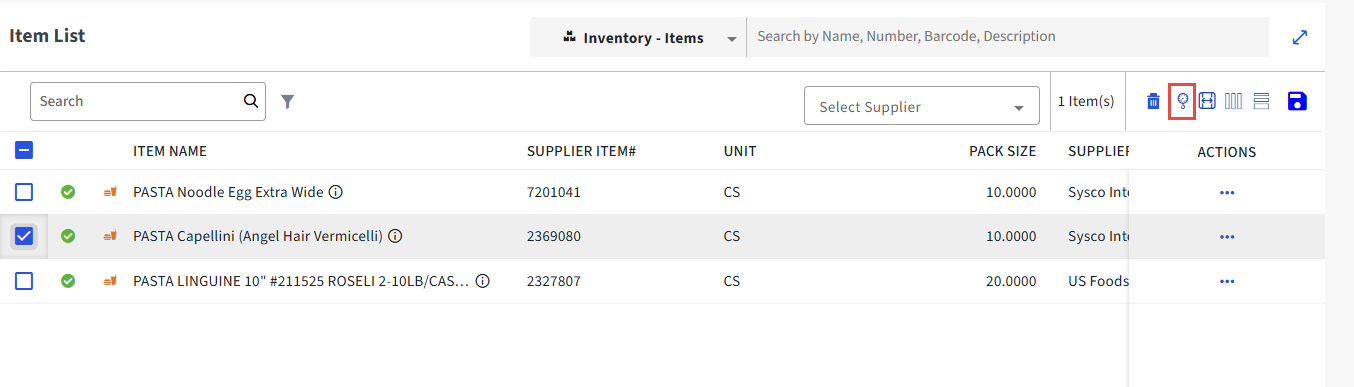Screen dimensions: 1354x387
Task: Uncheck the PASTA Capellini row checkbox
Action: tap(24, 237)
